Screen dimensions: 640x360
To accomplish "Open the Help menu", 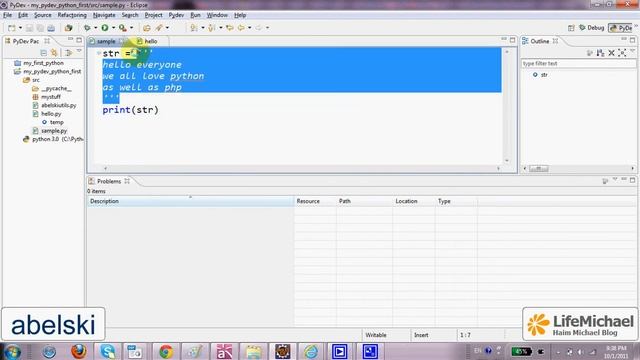I will click(240, 15).
